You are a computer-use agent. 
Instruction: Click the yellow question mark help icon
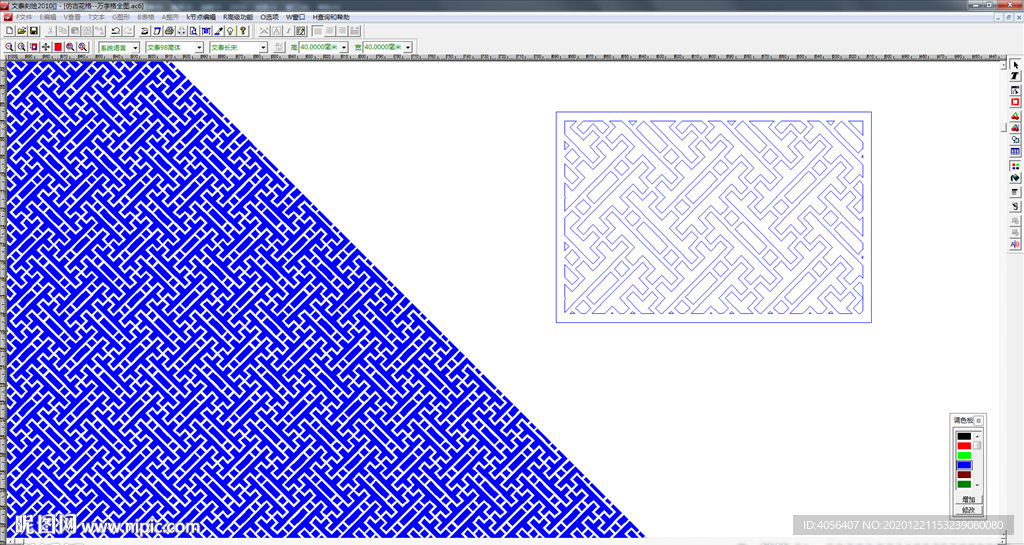click(x=243, y=31)
